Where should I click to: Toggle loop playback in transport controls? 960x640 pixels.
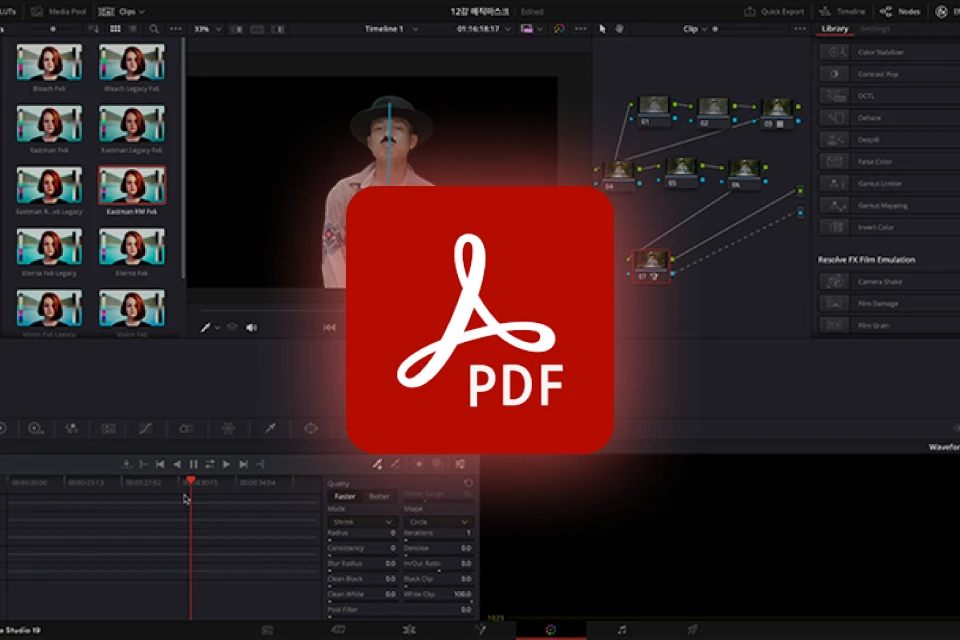[x=210, y=464]
